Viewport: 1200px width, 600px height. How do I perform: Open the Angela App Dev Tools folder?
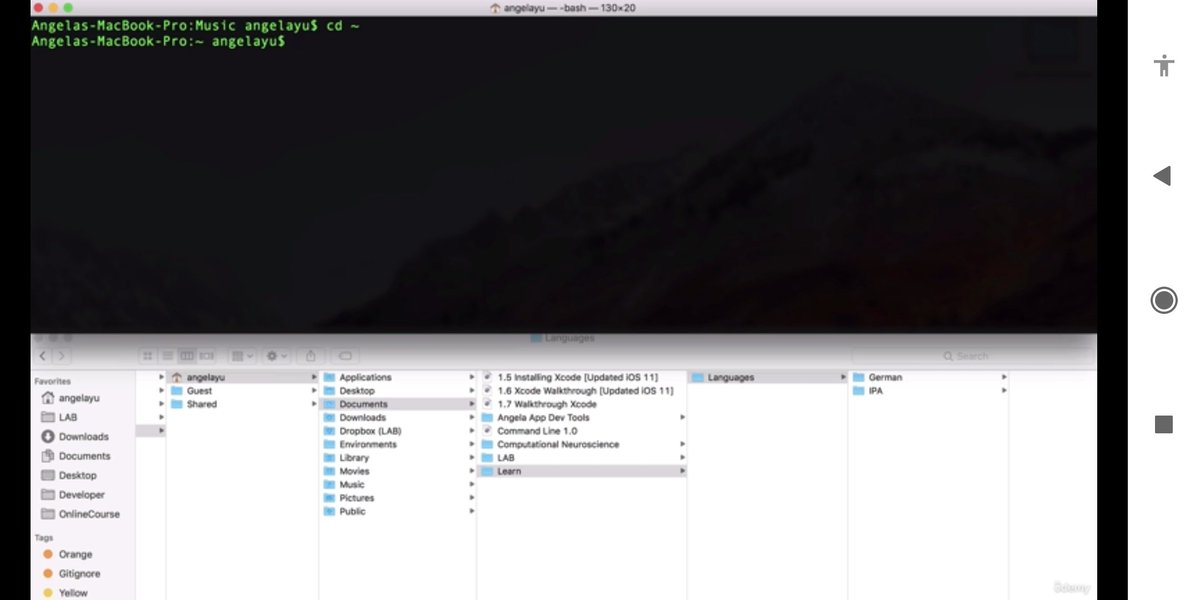point(583,418)
